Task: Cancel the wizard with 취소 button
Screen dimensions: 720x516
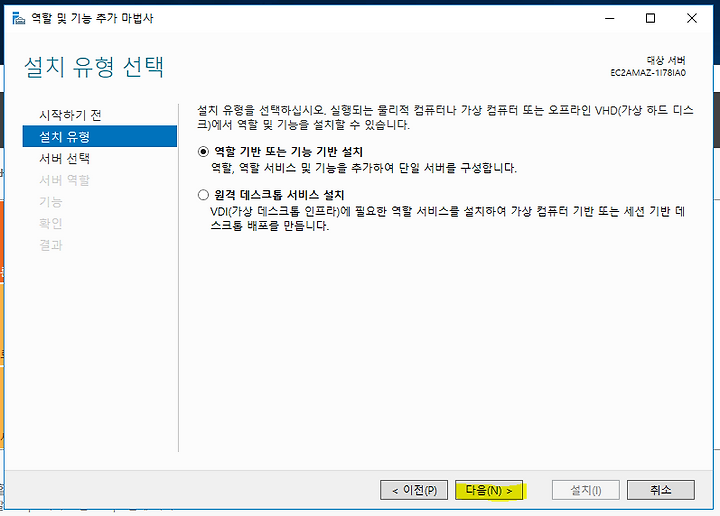Action: [660, 490]
